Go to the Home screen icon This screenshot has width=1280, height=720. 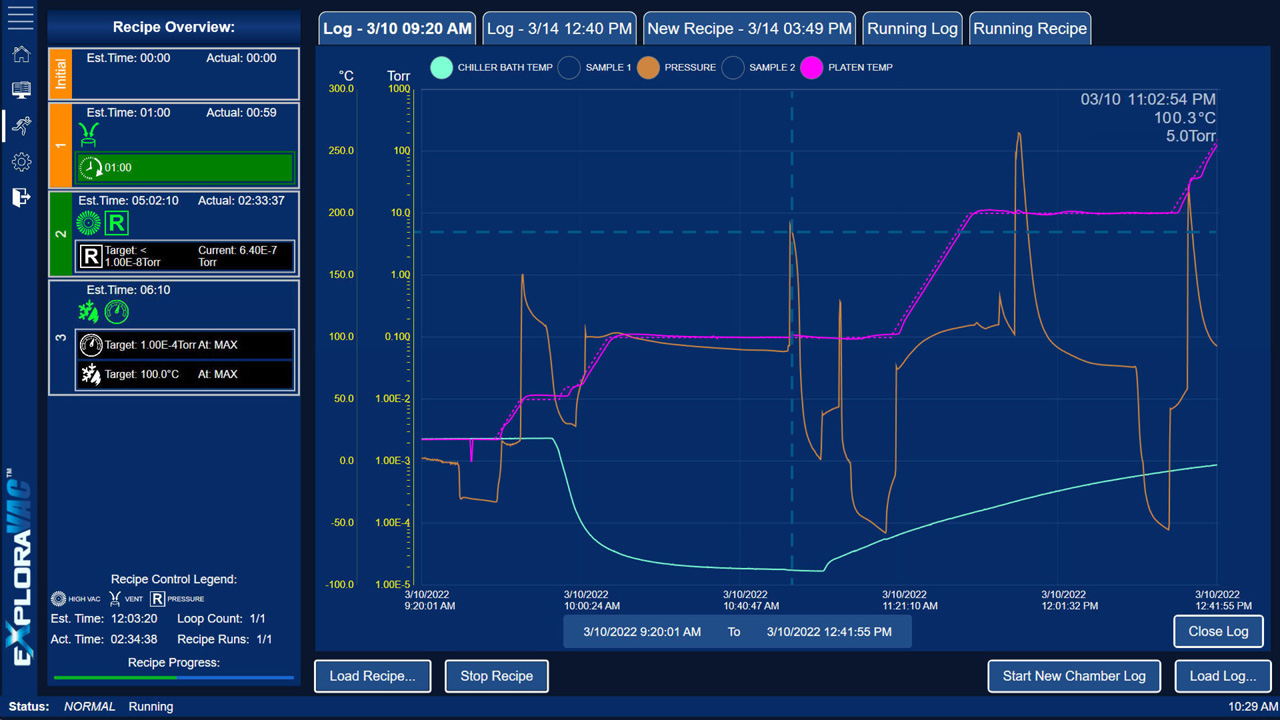point(21,54)
